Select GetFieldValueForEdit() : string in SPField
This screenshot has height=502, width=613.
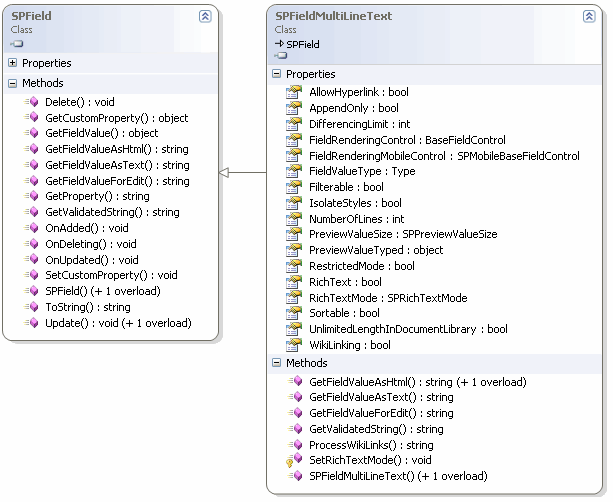pyautogui.click(x=117, y=181)
